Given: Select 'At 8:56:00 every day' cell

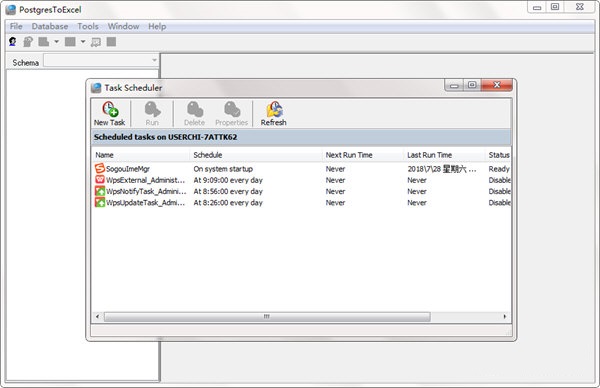Looking at the screenshot, I should click(228, 191).
